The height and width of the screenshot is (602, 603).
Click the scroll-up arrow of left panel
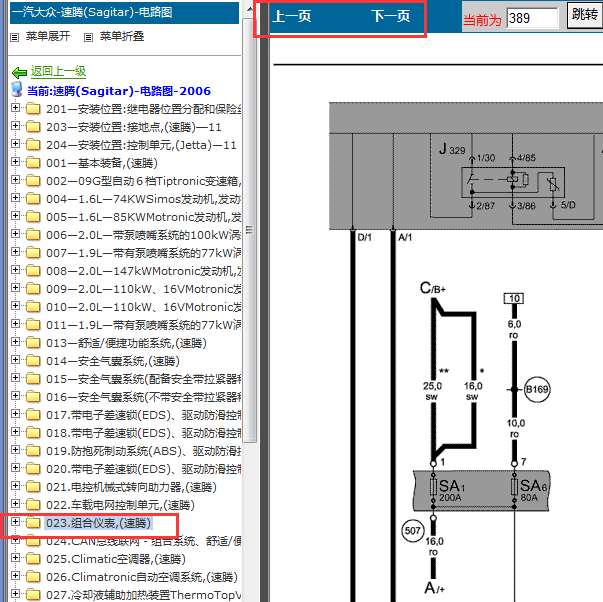[x=250, y=8]
